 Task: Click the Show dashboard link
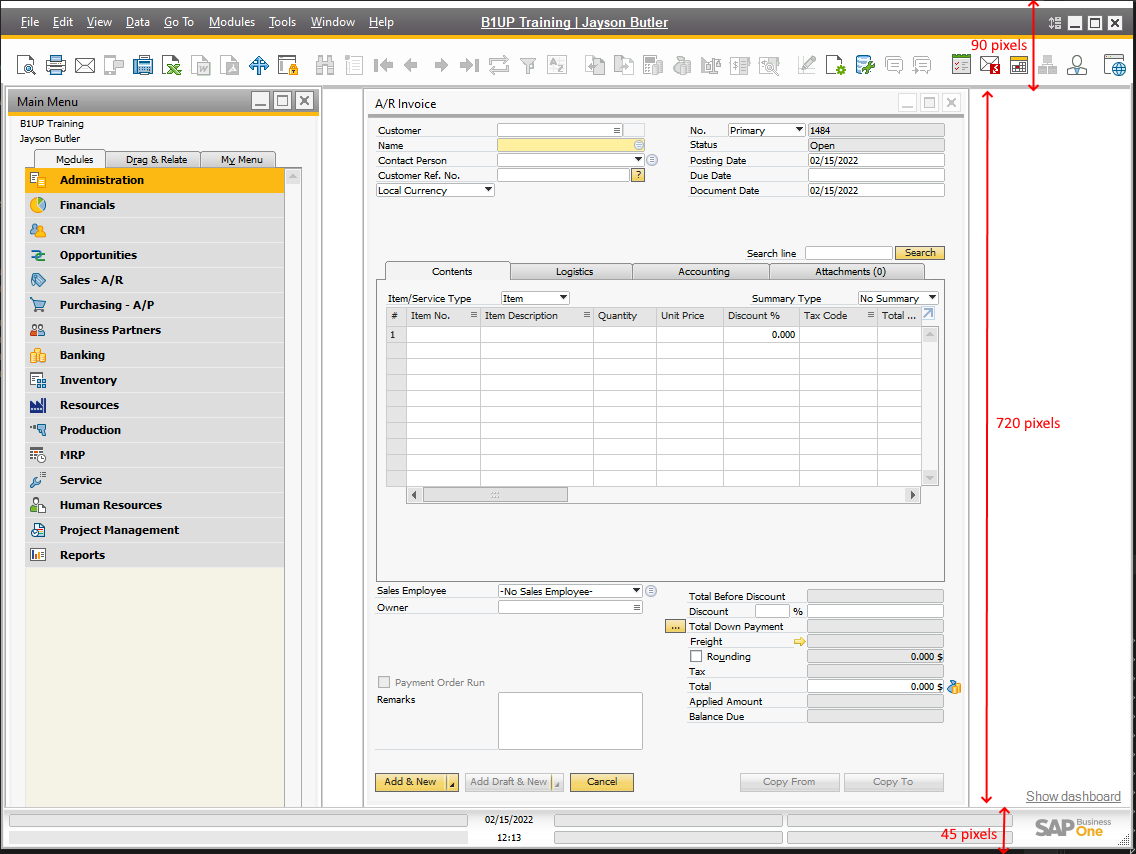(1073, 797)
